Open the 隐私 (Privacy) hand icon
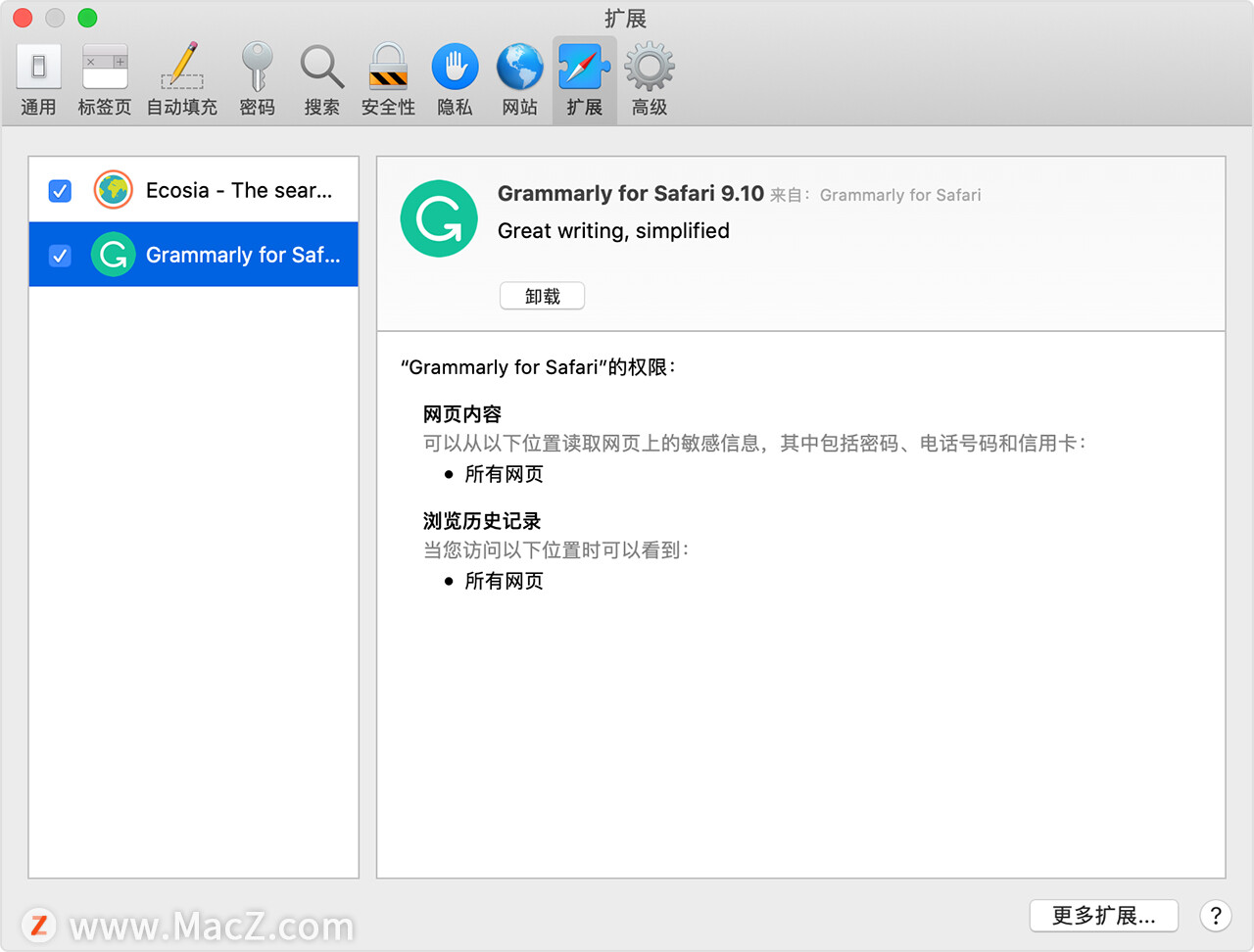This screenshot has height=952, width=1254. (455, 67)
